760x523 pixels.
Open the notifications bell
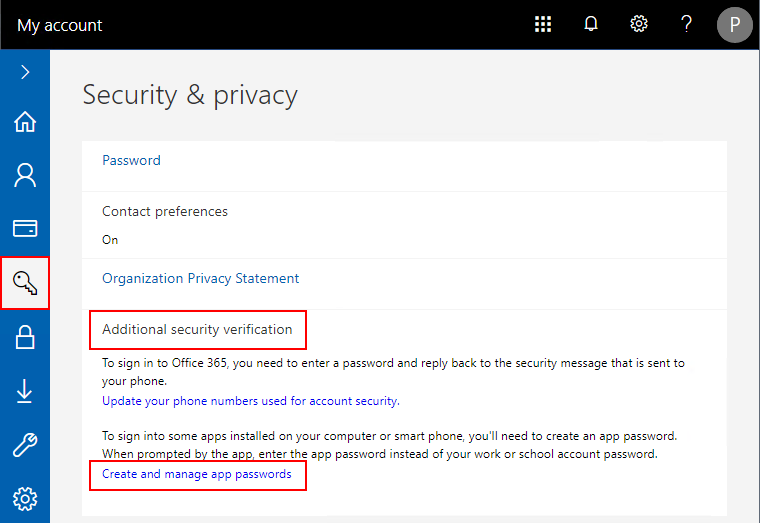point(590,24)
